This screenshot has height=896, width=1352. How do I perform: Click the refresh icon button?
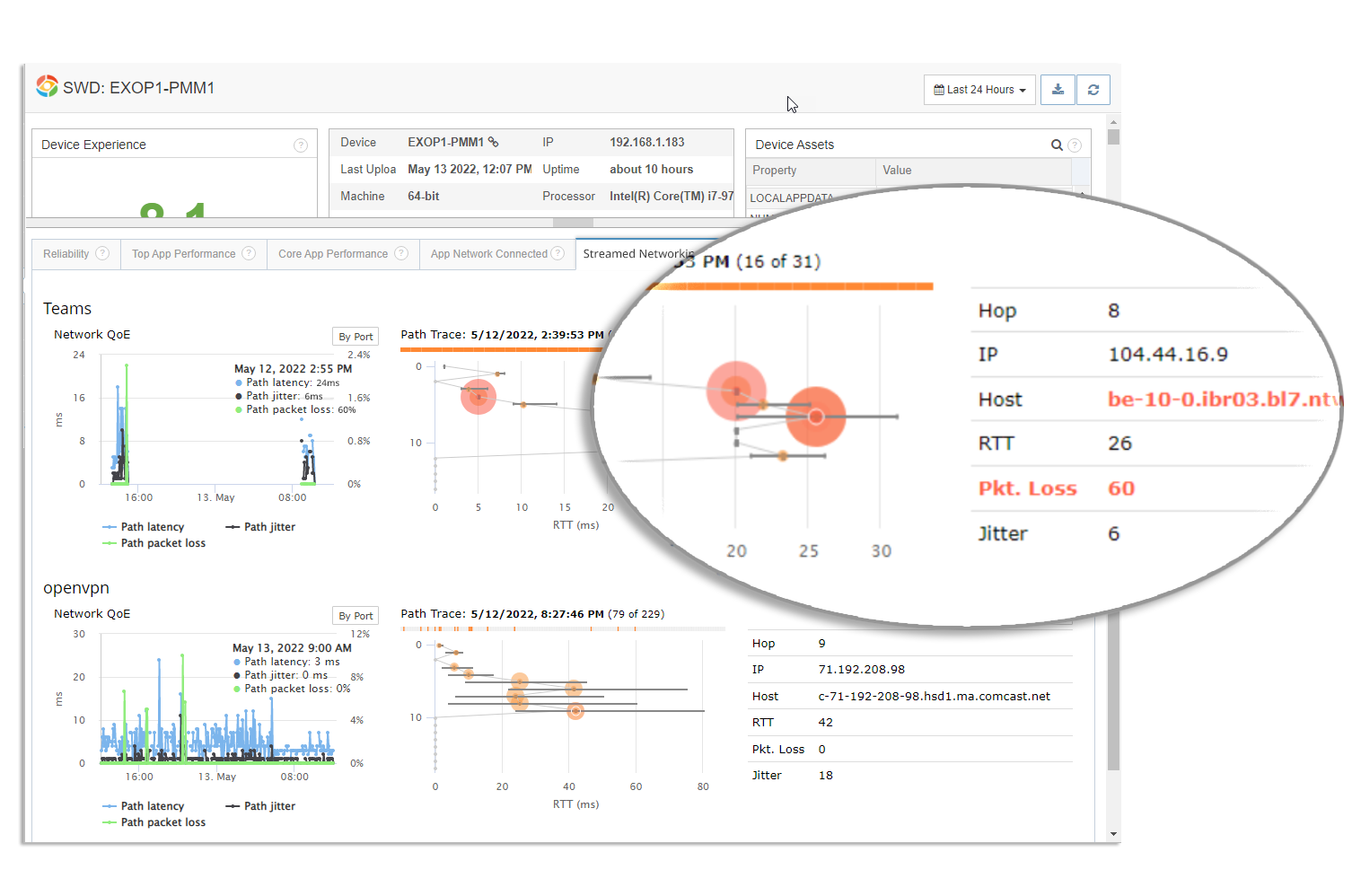pyautogui.click(x=1093, y=90)
